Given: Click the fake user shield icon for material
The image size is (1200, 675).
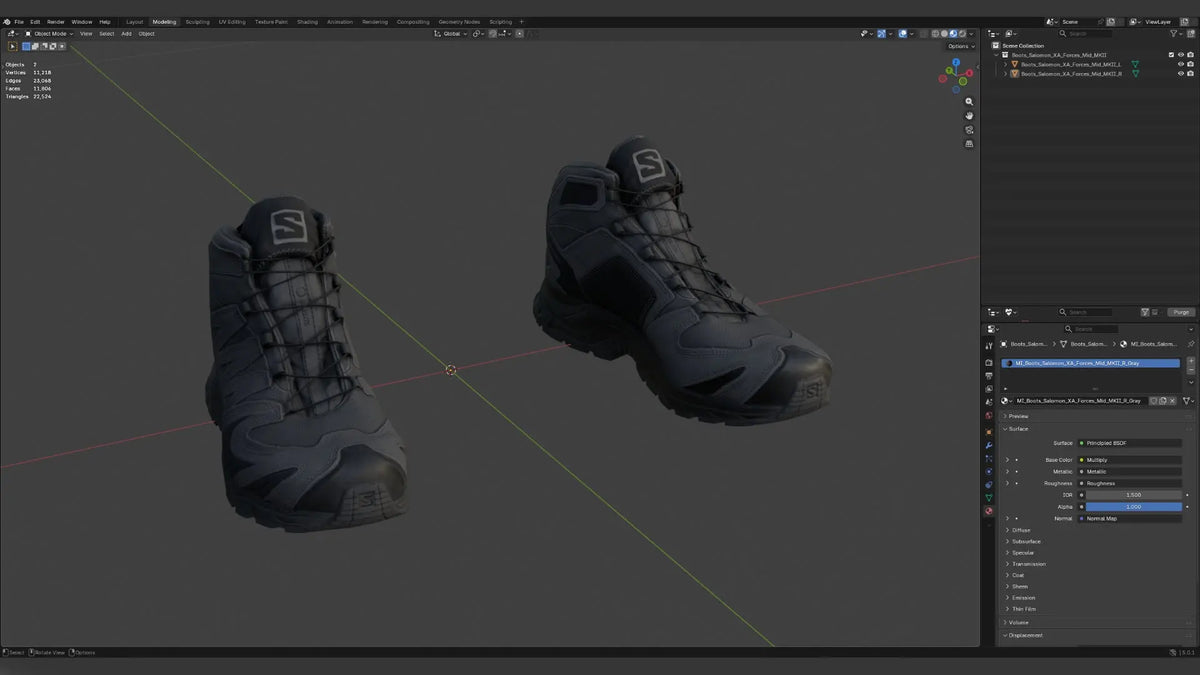Looking at the screenshot, I should click(x=1153, y=400).
